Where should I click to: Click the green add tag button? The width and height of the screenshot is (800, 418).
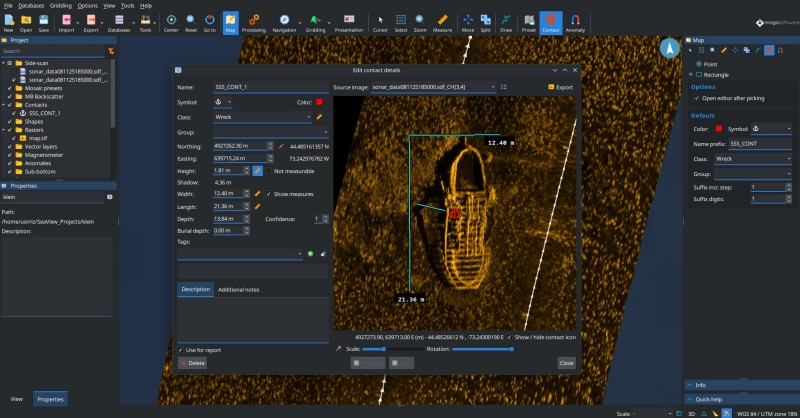(x=310, y=254)
